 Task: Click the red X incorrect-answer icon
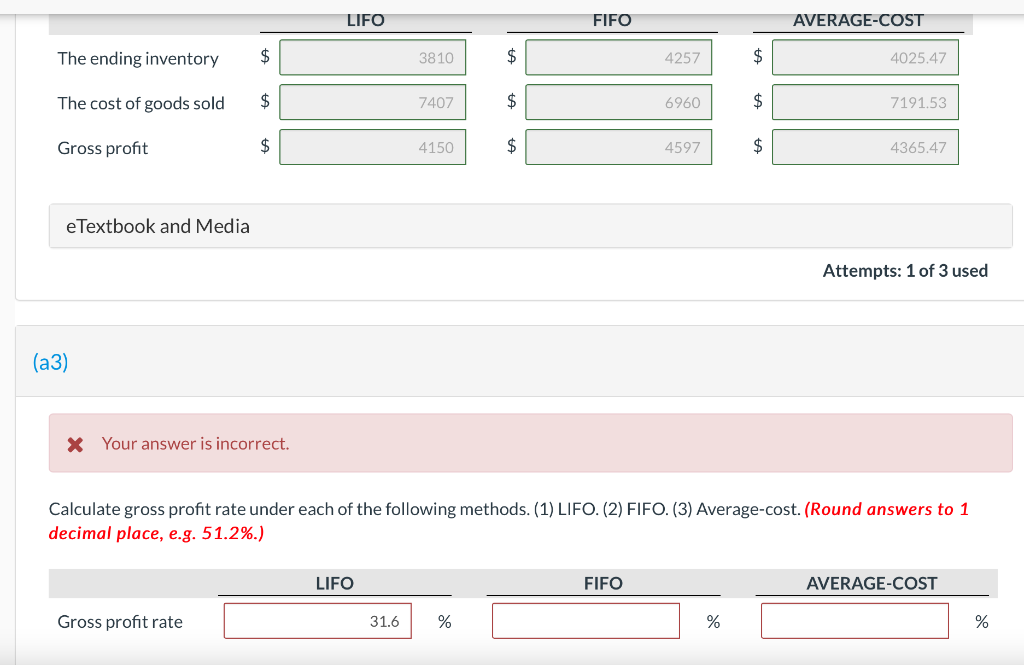(74, 443)
